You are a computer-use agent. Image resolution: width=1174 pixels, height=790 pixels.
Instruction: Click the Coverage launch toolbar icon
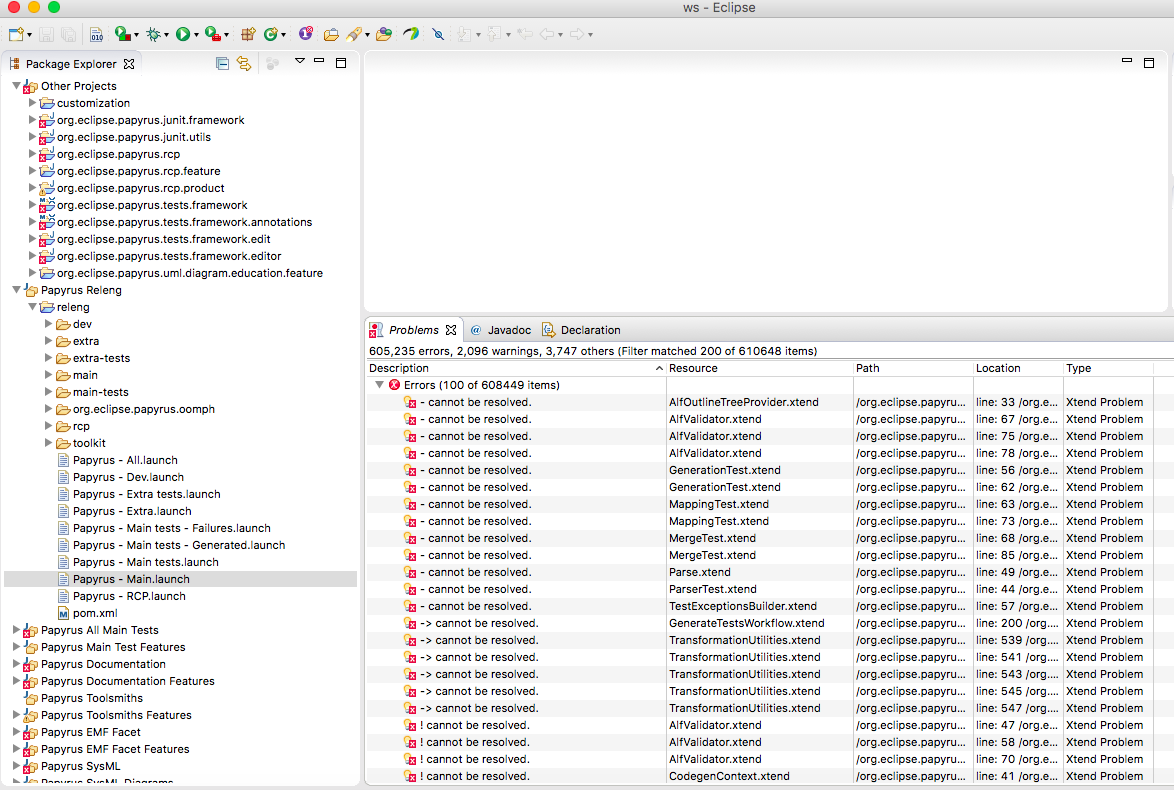click(x=122, y=34)
